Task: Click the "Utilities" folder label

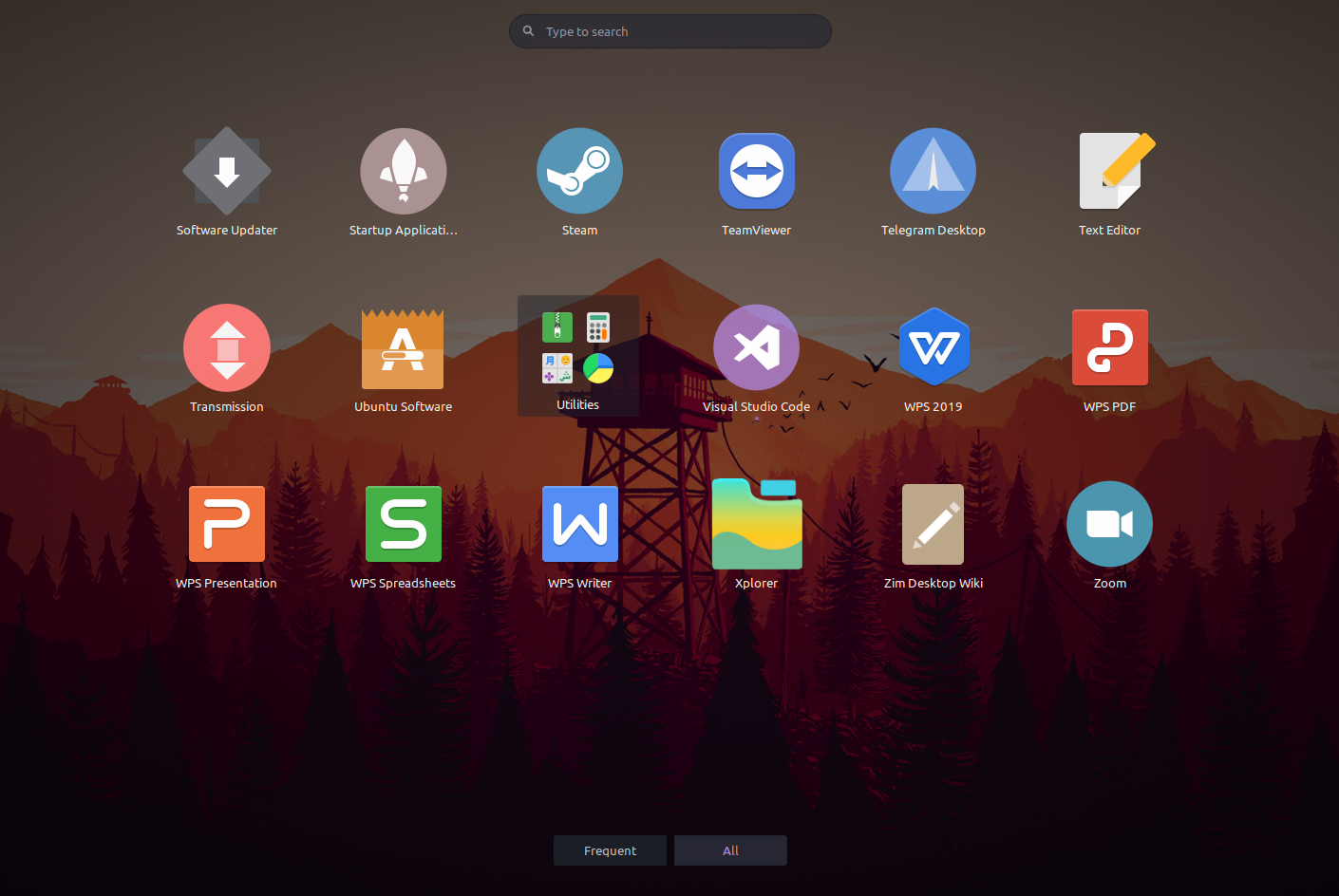Action: coord(578,405)
